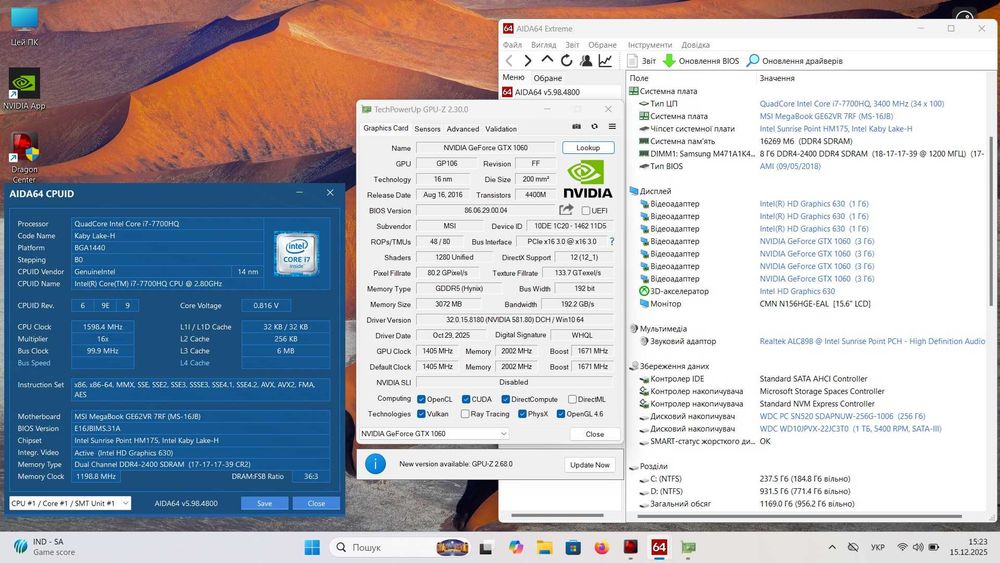This screenshot has width=1000, height=563.
Task: Switch to the Sensors tab
Action: 427,129
